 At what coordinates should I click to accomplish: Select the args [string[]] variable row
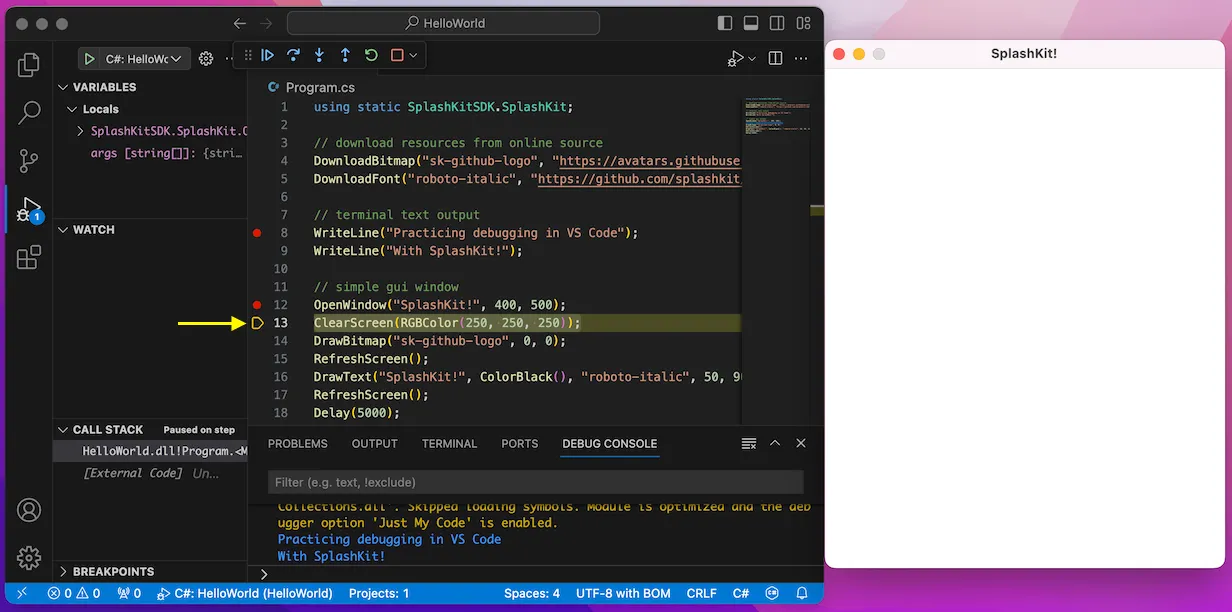pos(150,153)
